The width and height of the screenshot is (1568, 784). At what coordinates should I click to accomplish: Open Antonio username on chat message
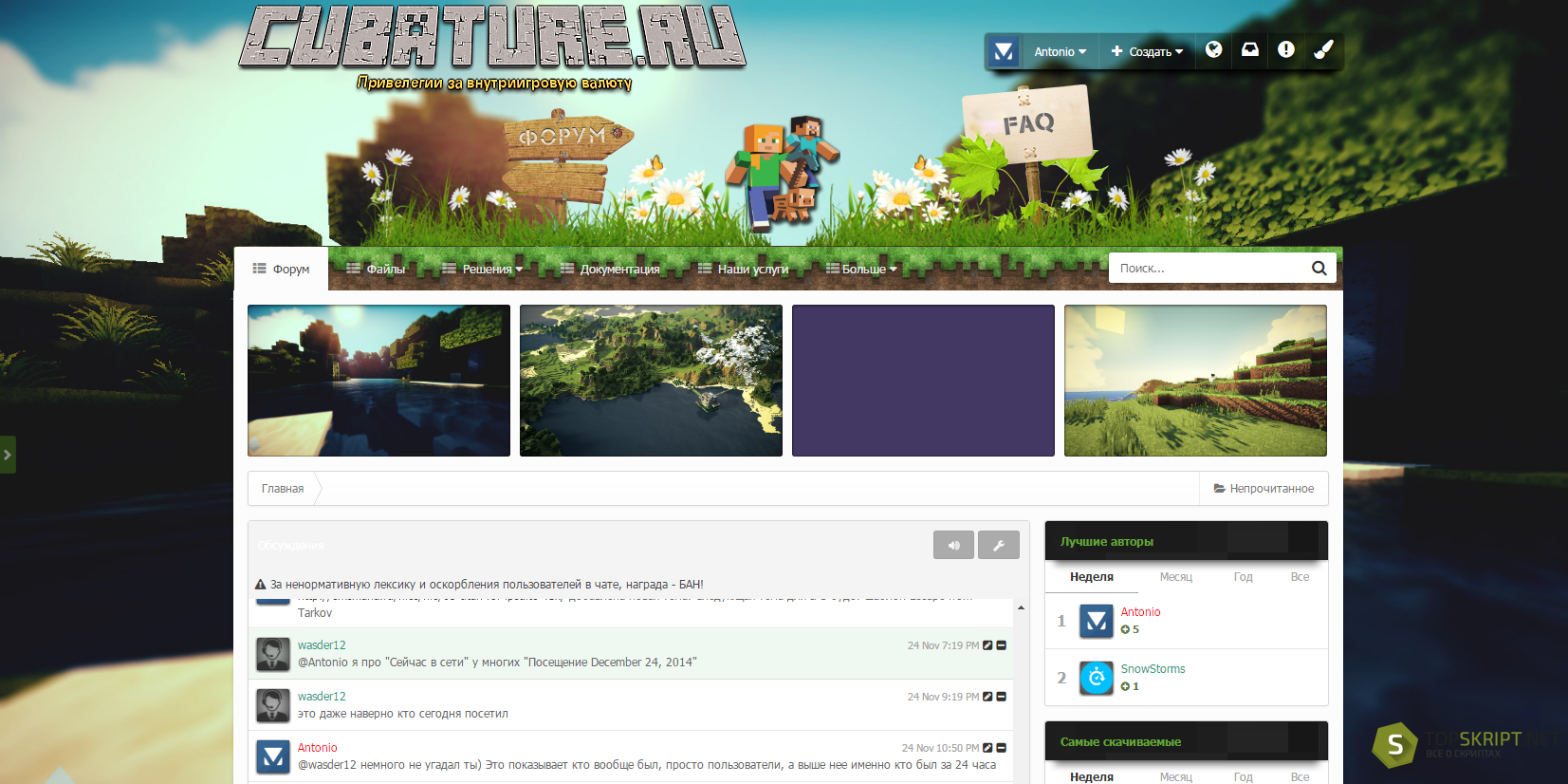point(317,748)
